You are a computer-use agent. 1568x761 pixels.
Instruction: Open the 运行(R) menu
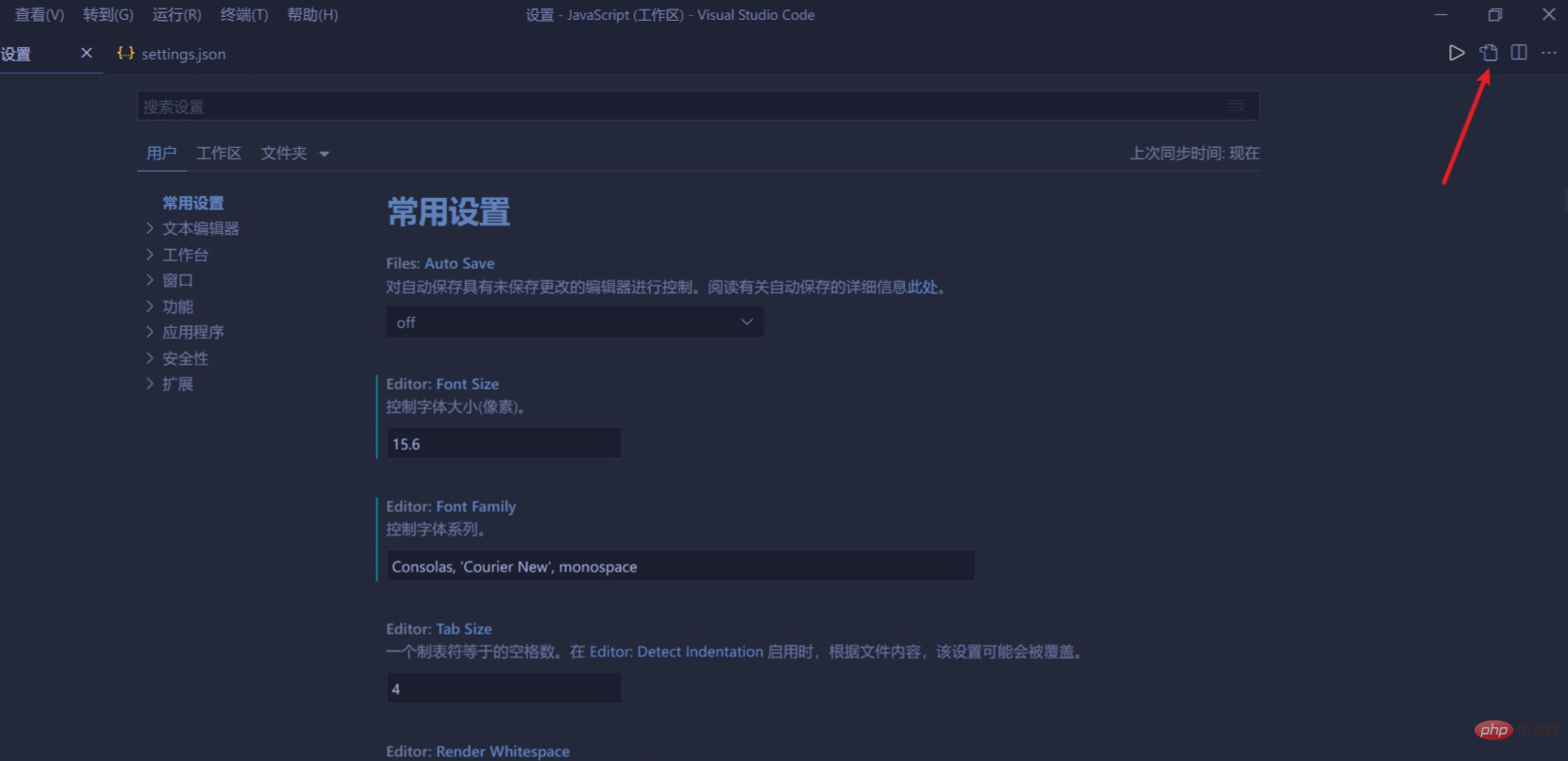(x=177, y=15)
